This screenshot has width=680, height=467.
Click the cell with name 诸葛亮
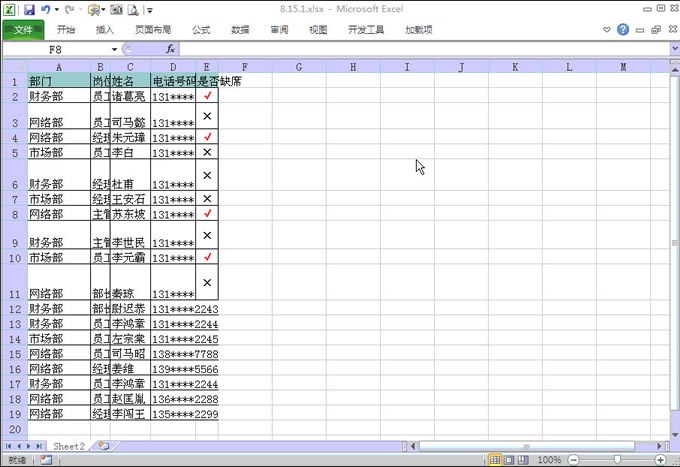coord(131,96)
